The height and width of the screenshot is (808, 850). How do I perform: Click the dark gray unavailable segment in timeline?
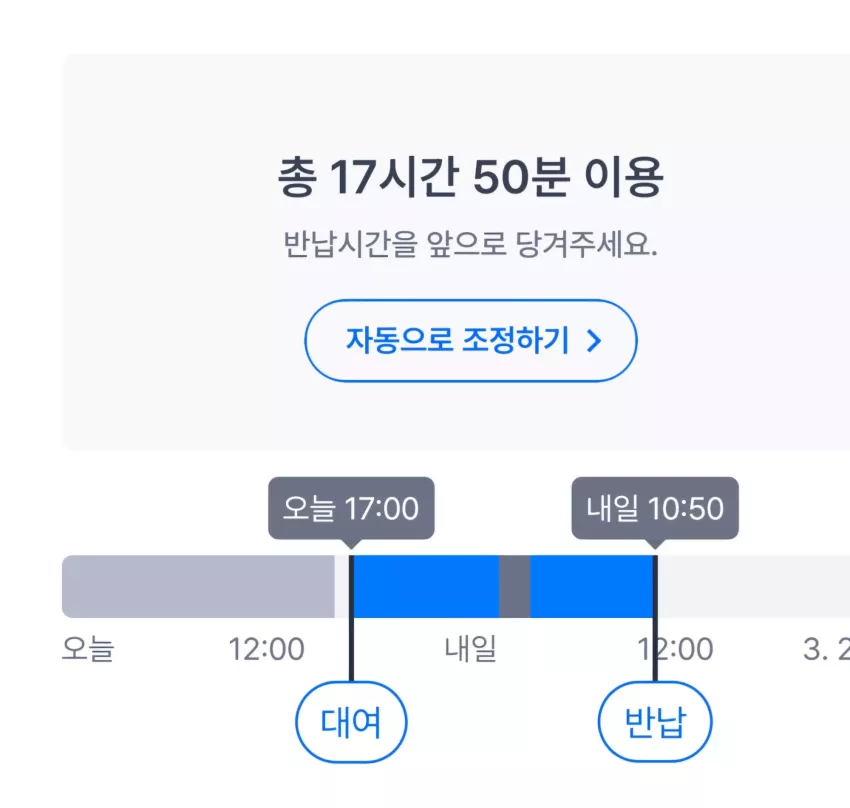click(514, 586)
